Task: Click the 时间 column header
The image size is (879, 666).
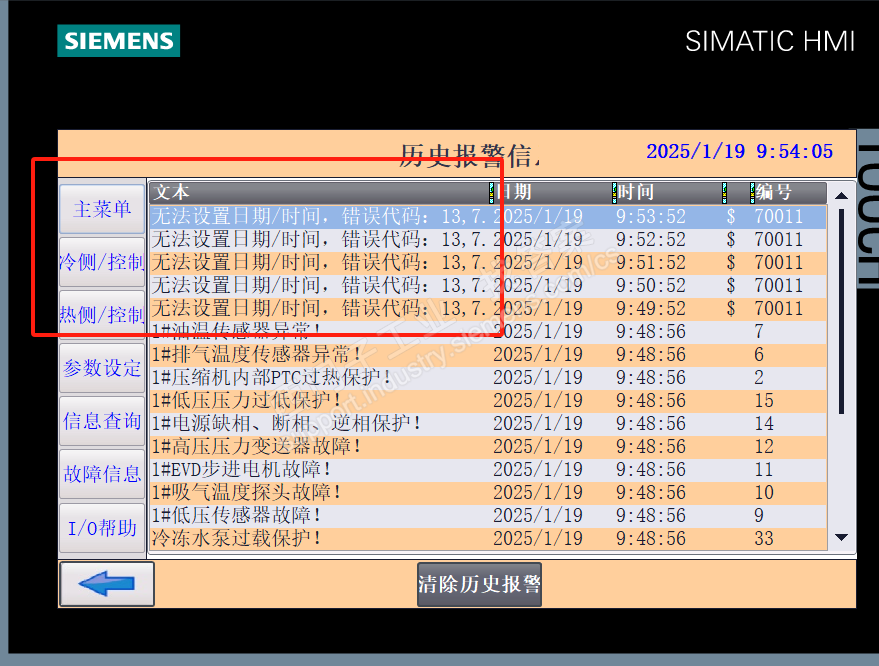Action: point(668,192)
